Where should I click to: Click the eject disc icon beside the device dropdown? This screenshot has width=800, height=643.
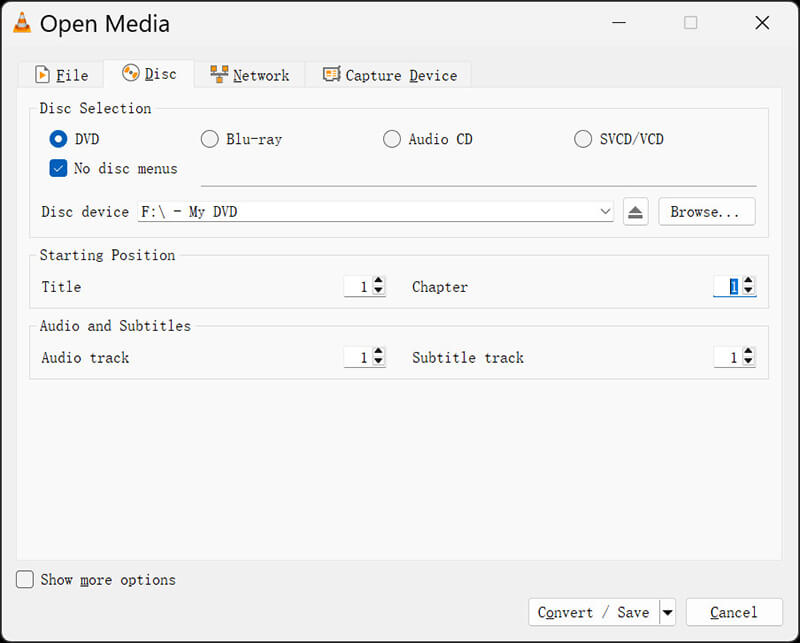click(635, 211)
